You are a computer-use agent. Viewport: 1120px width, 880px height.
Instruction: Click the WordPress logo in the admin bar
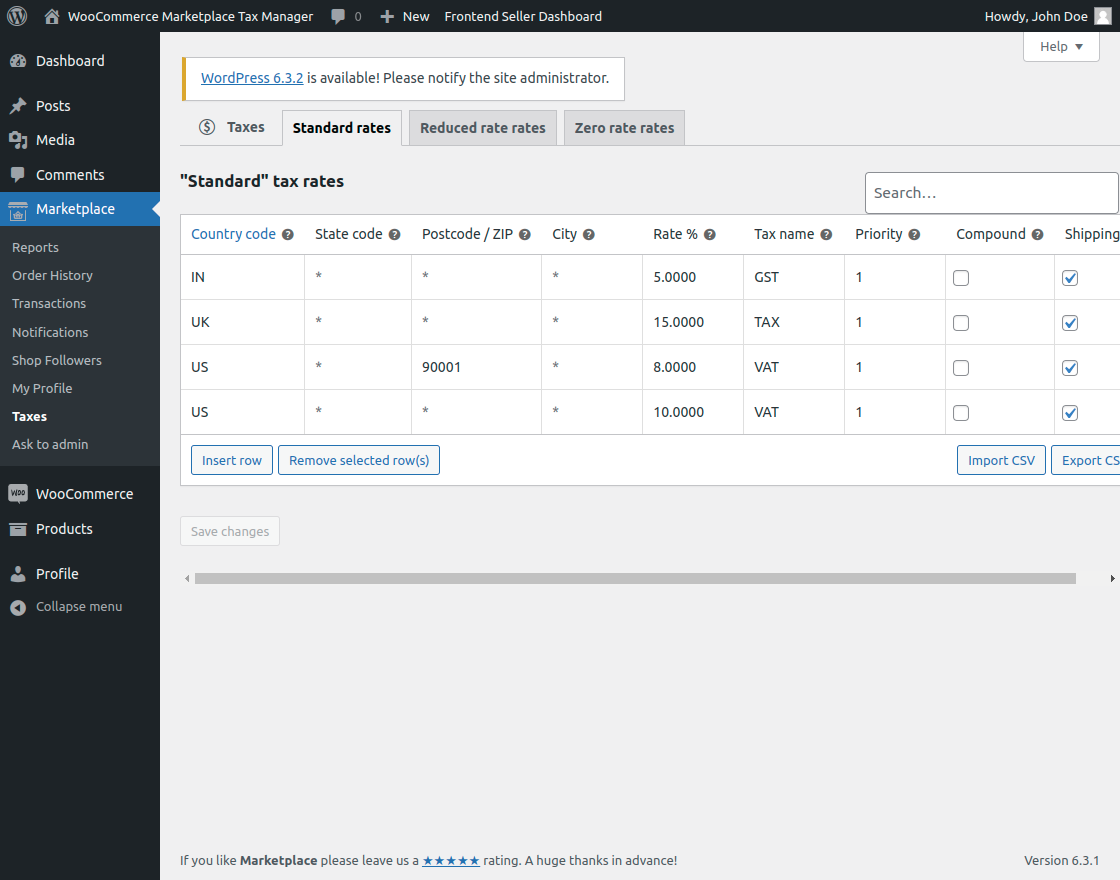(16, 15)
